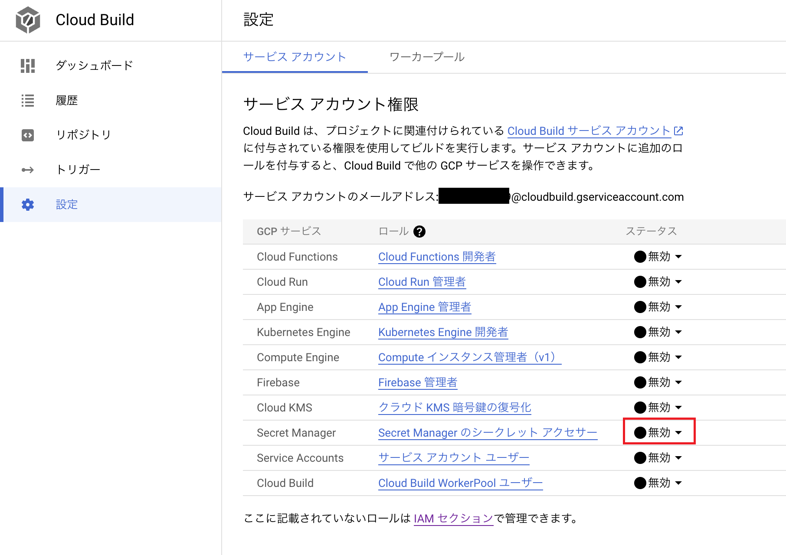
Task: Switch to the ワーカープール tab
Action: [427, 57]
